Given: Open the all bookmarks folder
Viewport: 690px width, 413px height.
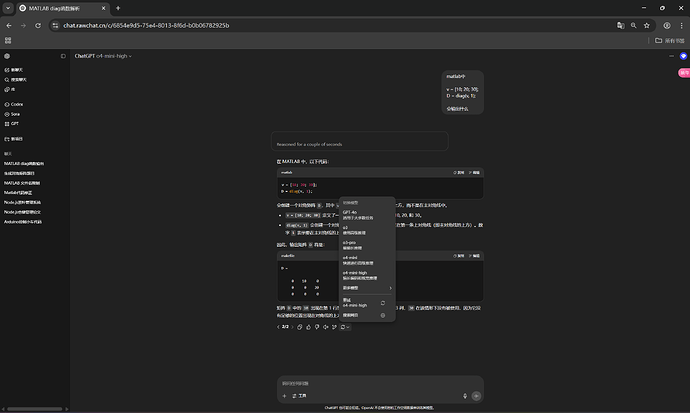Looking at the screenshot, I should coord(670,40).
